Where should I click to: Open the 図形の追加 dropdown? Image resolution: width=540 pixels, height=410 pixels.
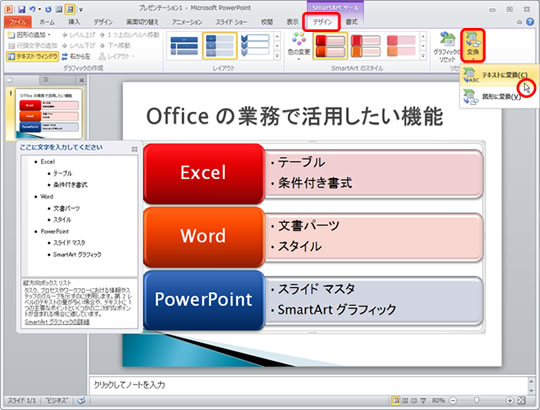30,35
